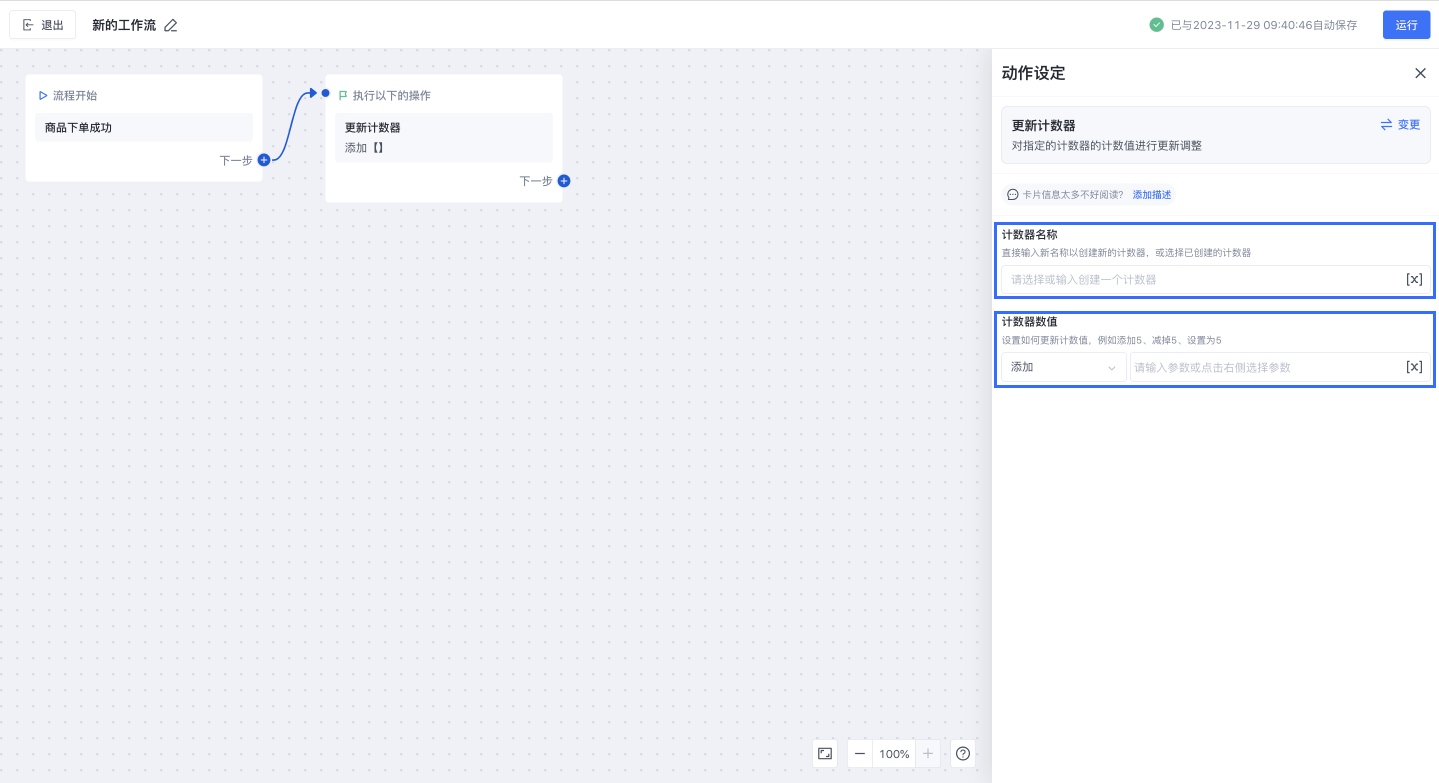Viewport: 1439px width, 783px height.
Task: Click the variable [x] icon in 计数器数值 field
Action: pyautogui.click(x=1414, y=367)
